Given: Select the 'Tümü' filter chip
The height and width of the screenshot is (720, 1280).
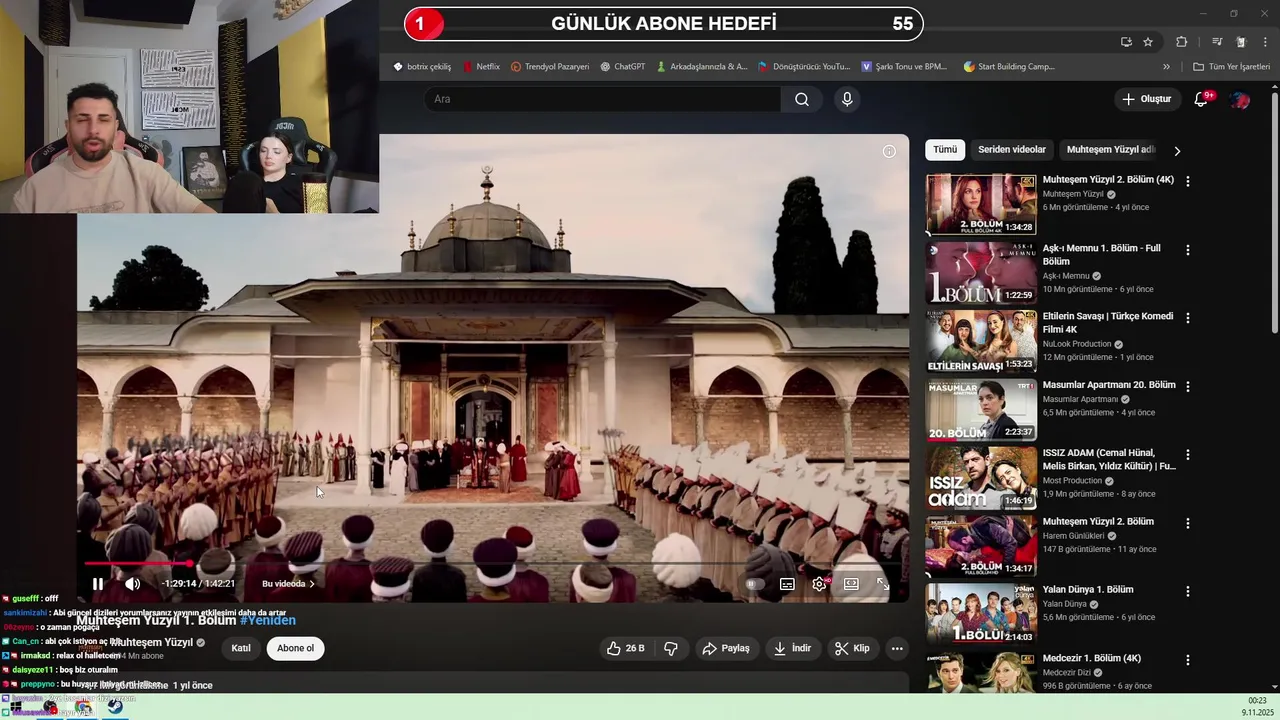Looking at the screenshot, I should click(945, 150).
